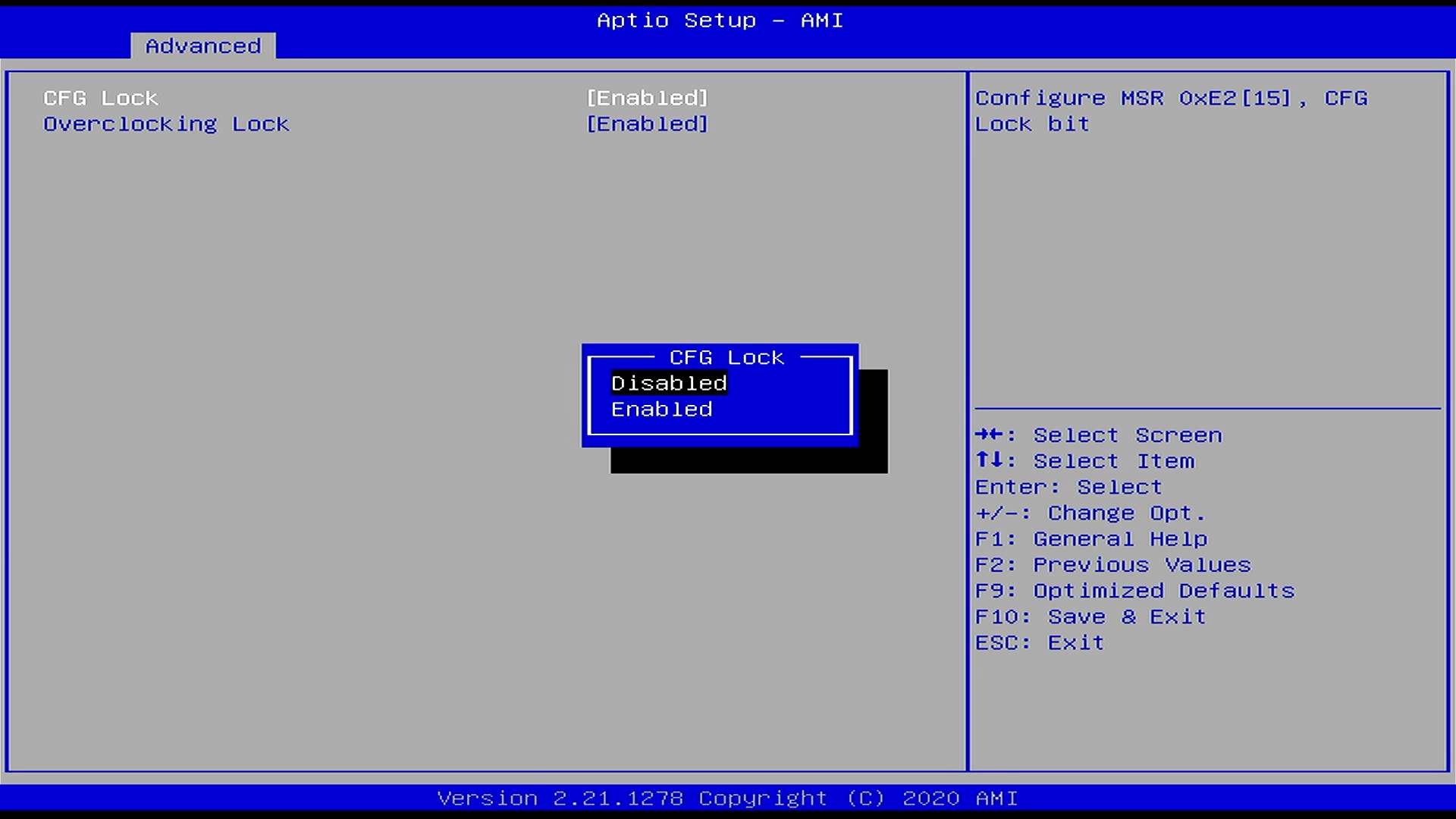Click the +/-: Change Opt. hint
The width and height of the screenshot is (1456, 819).
1090,513
